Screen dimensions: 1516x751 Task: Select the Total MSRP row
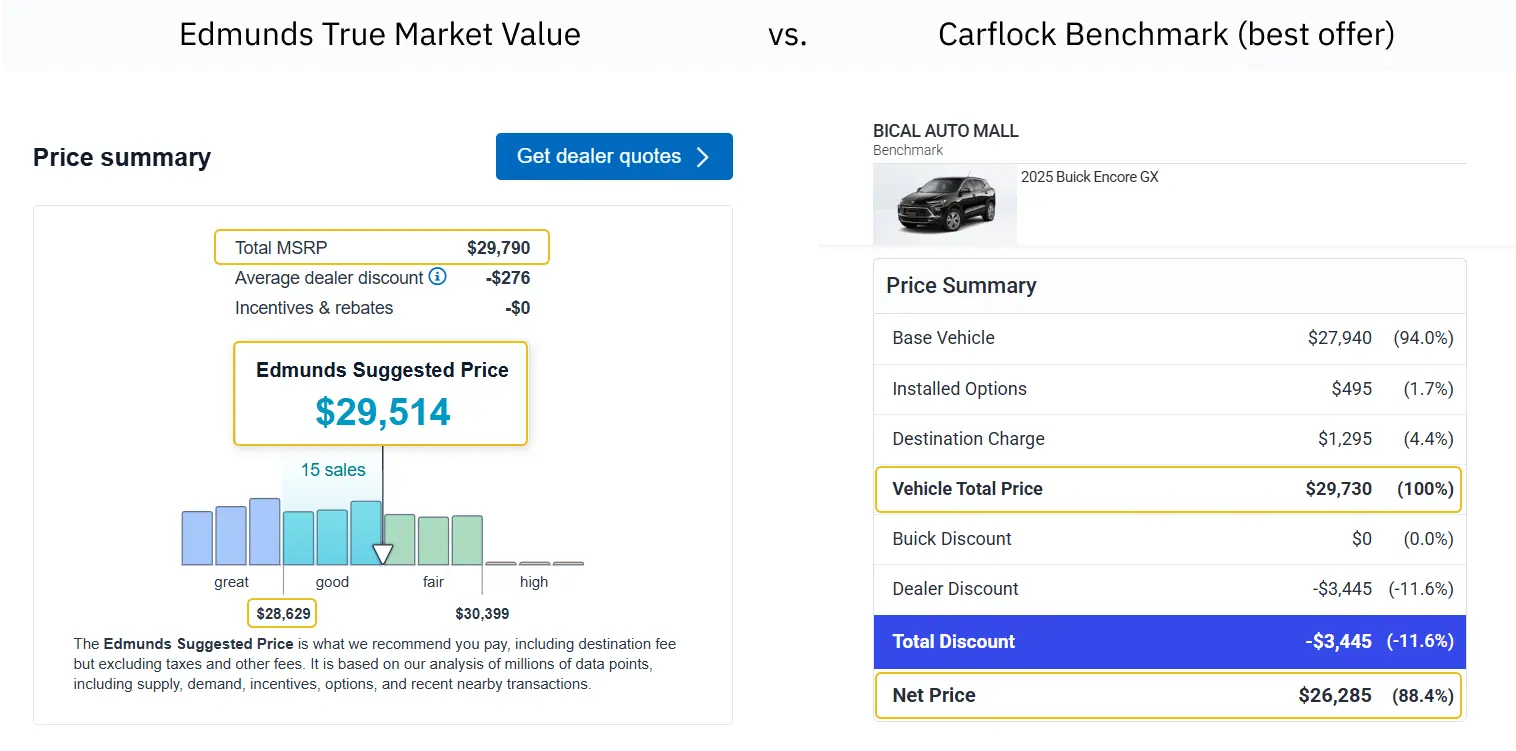tap(382, 248)
